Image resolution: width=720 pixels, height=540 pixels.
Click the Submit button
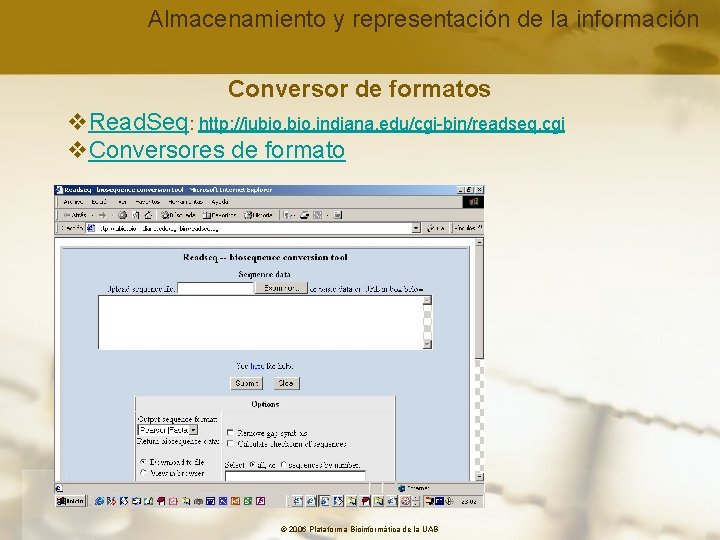[x=246, y=383]
